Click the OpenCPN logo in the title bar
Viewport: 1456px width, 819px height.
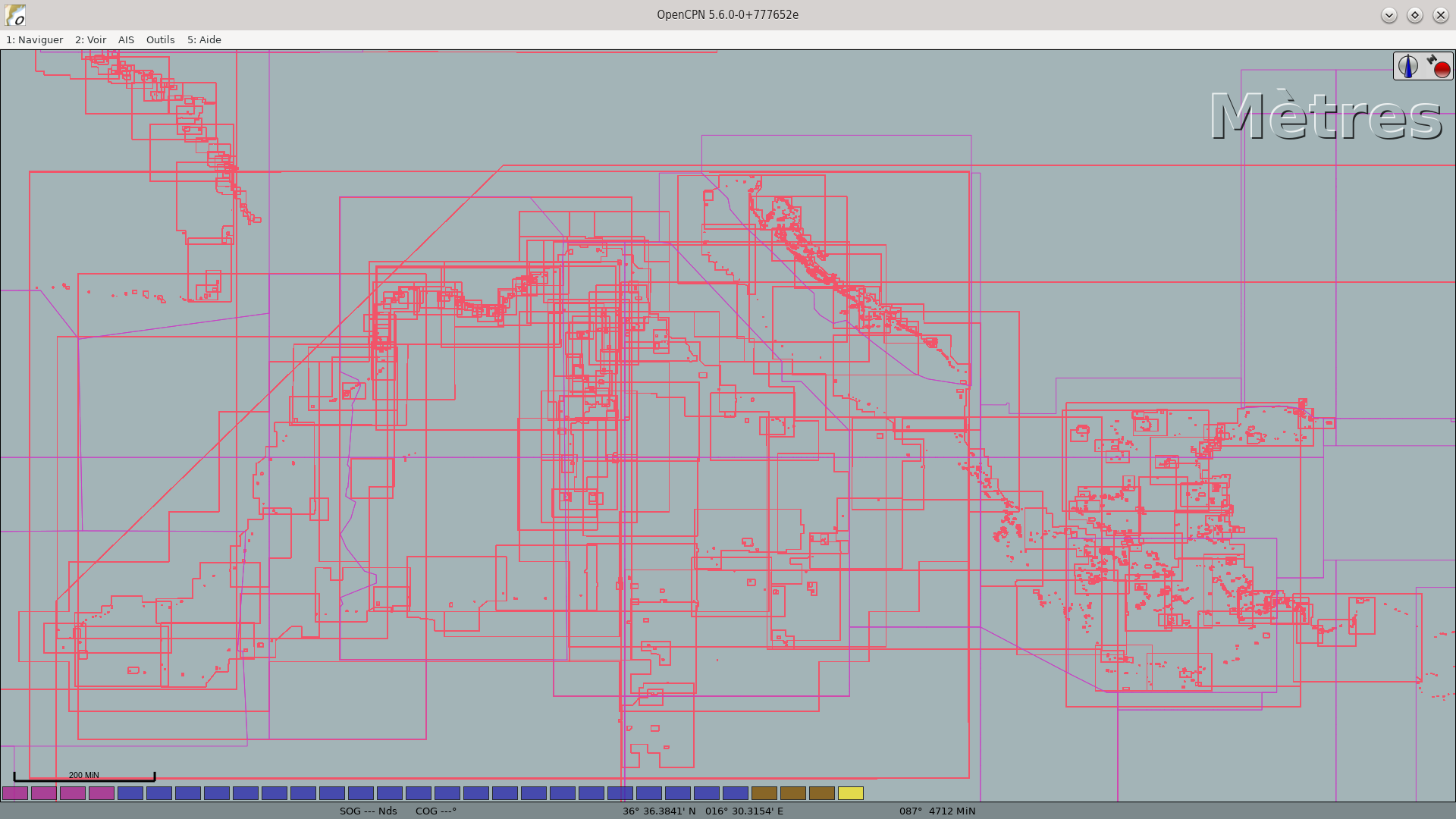16,14
